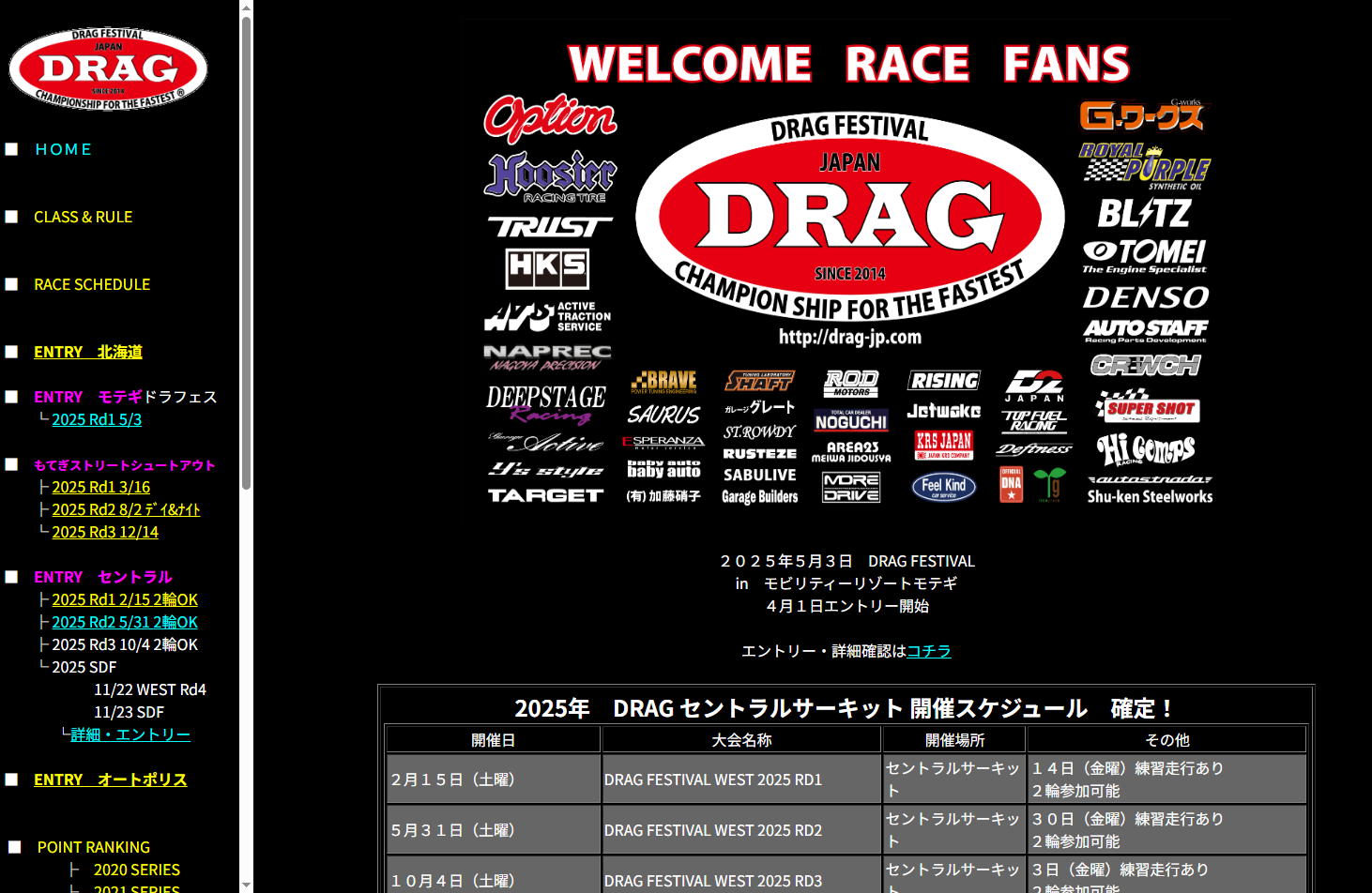Click the ROD Motors logo

pyautogui.click(x=851, y=383)
